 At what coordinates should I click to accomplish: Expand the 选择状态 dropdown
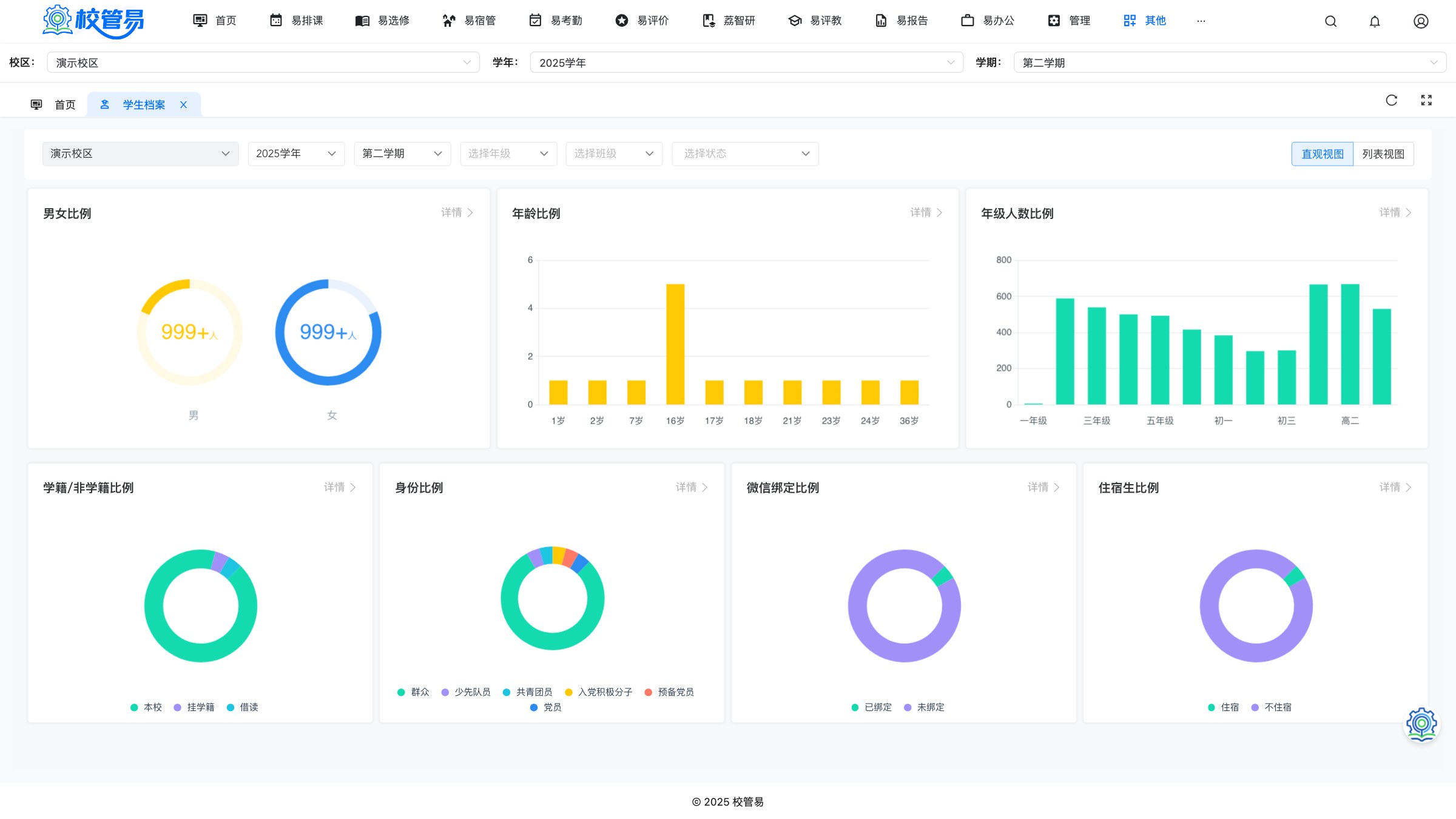click(745, 153)
